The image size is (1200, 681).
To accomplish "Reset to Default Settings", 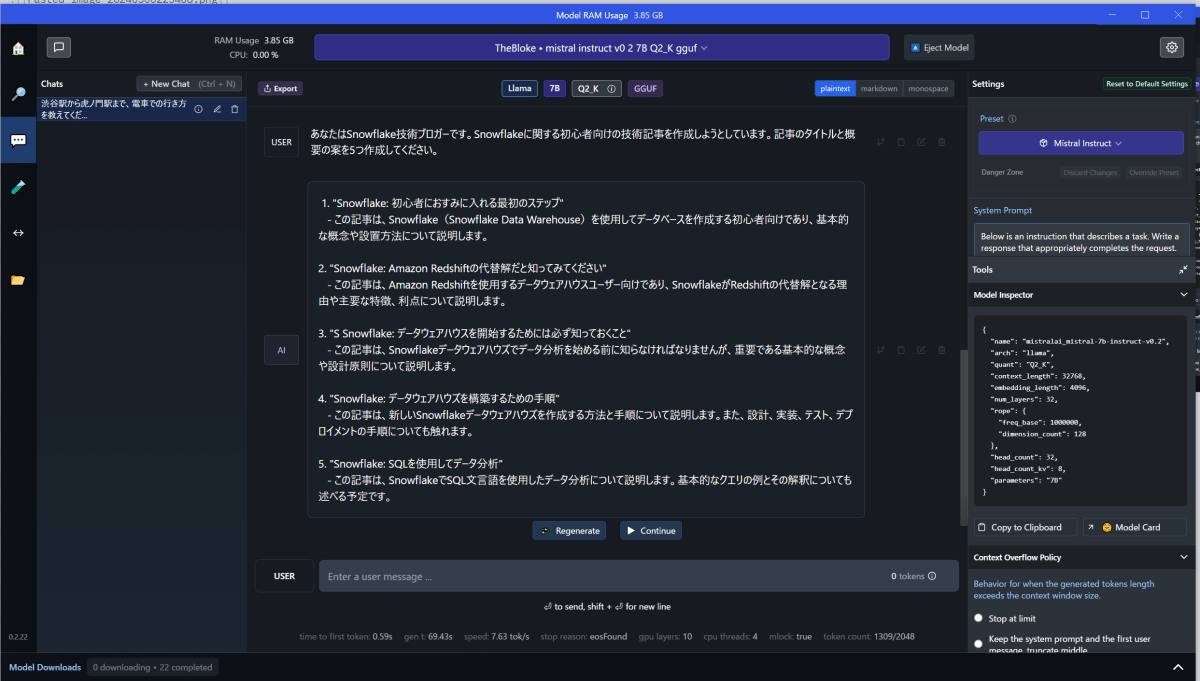I will tap(1147, 84).
